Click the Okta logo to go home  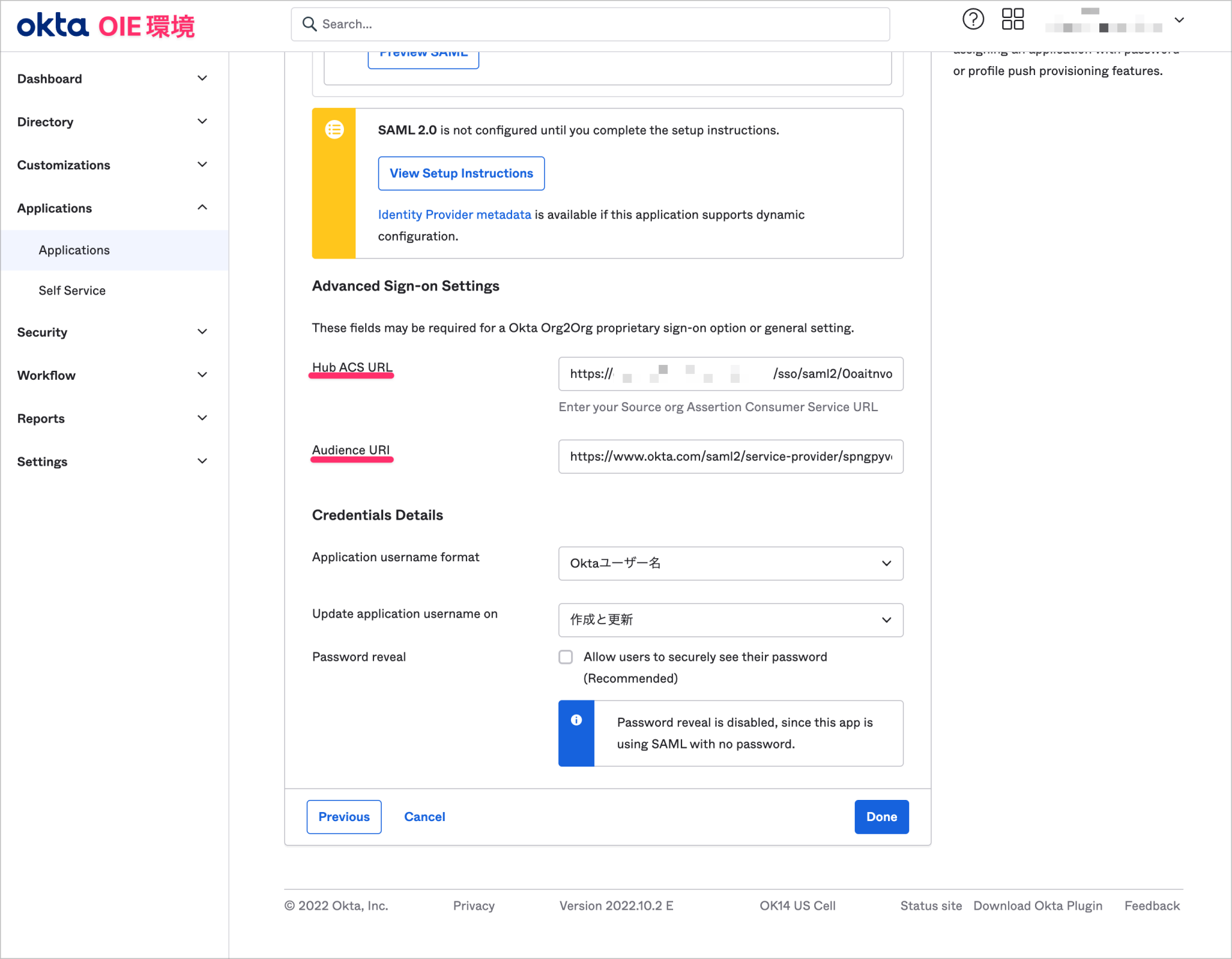point(53,25)
